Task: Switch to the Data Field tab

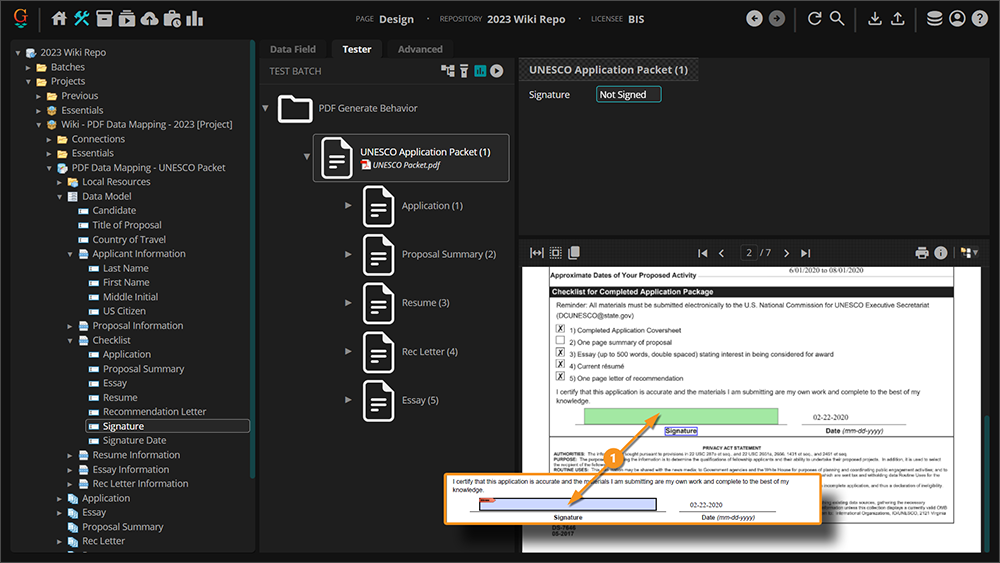Action: coord(293,49)
